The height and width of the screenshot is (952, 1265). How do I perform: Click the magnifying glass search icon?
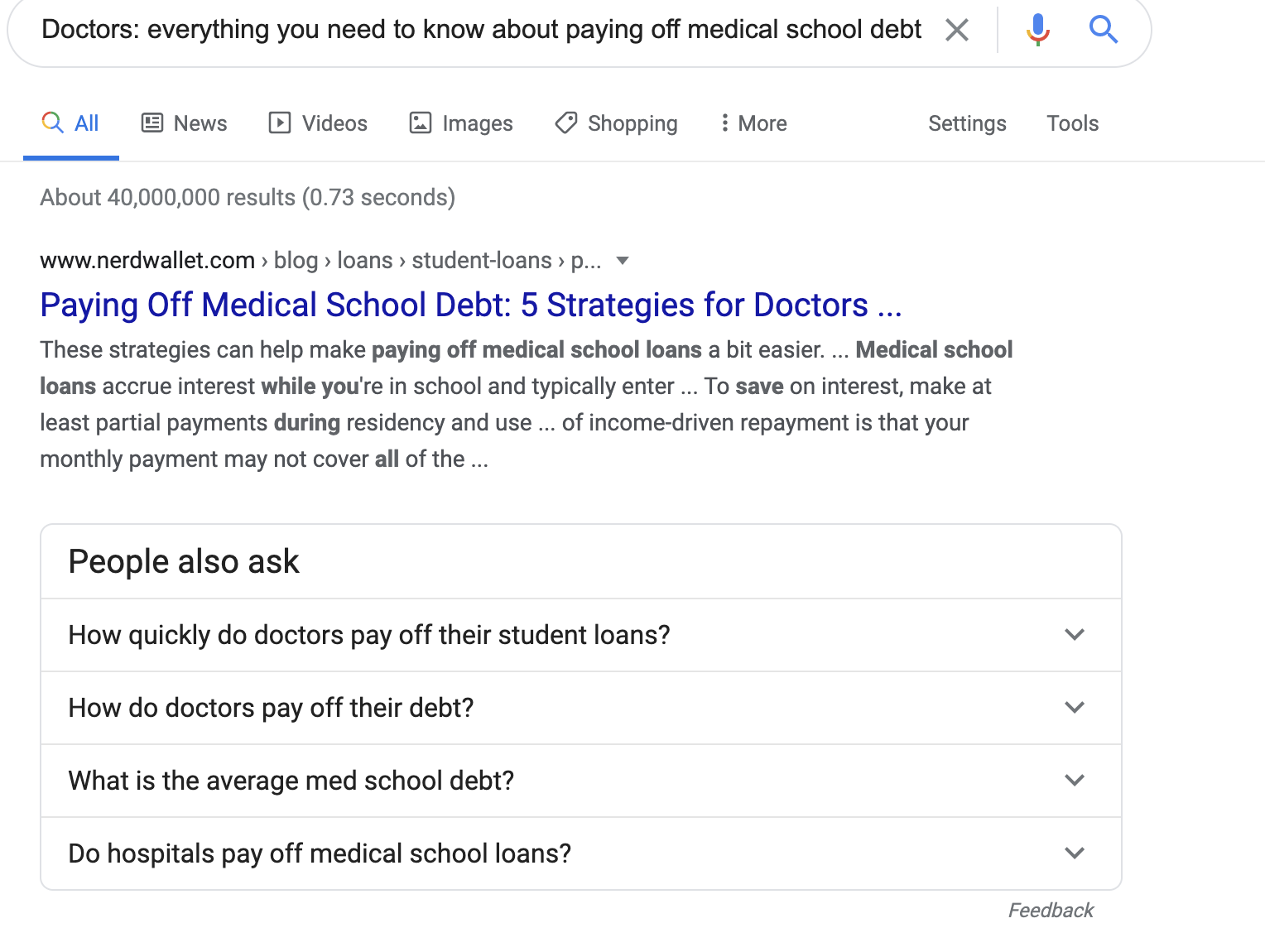point(1103,29)
